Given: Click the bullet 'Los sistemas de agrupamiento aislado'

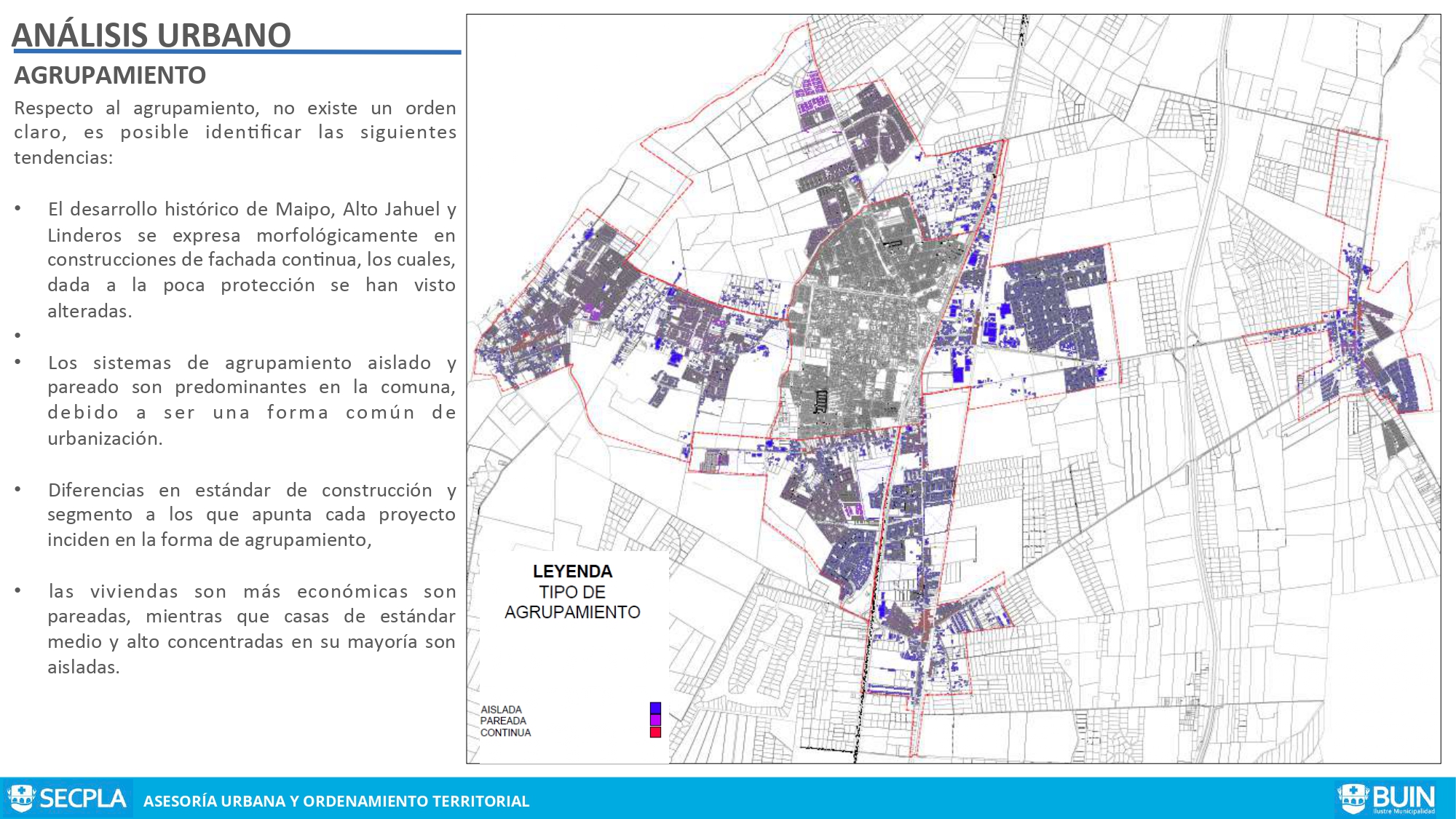Looking at the screenshot, I should point(252,400).
